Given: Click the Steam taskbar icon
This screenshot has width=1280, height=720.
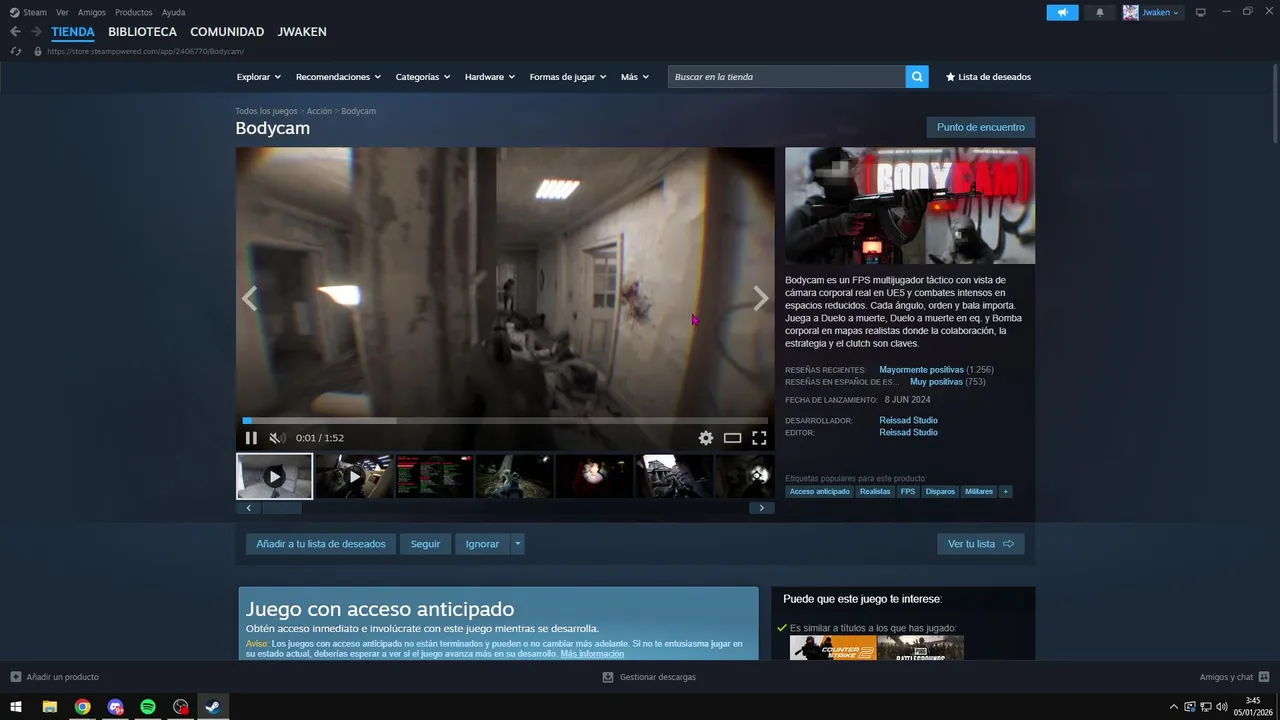Looking at the screenshot, I should click(212, 707).
